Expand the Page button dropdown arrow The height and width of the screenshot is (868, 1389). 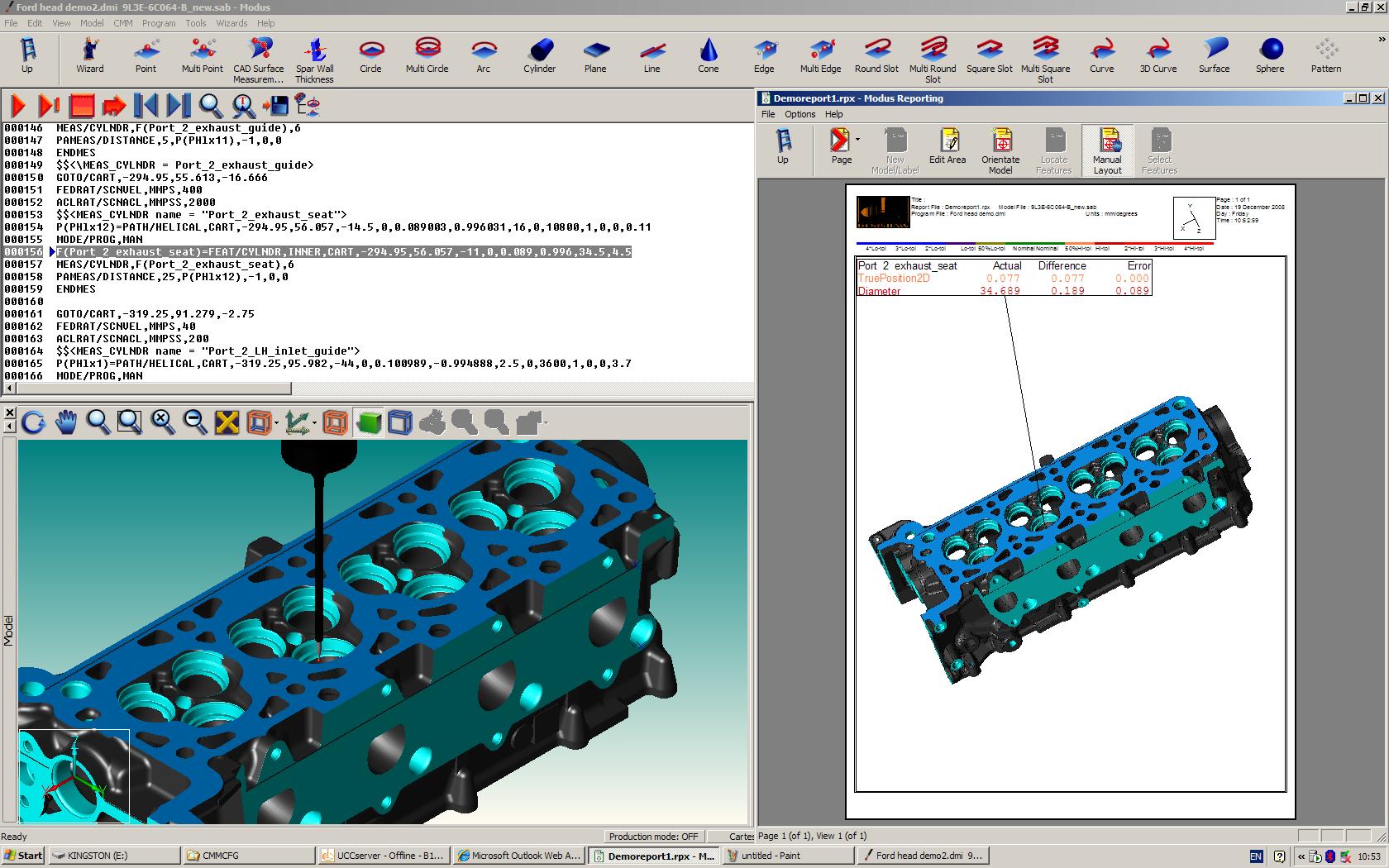point(857,140)
